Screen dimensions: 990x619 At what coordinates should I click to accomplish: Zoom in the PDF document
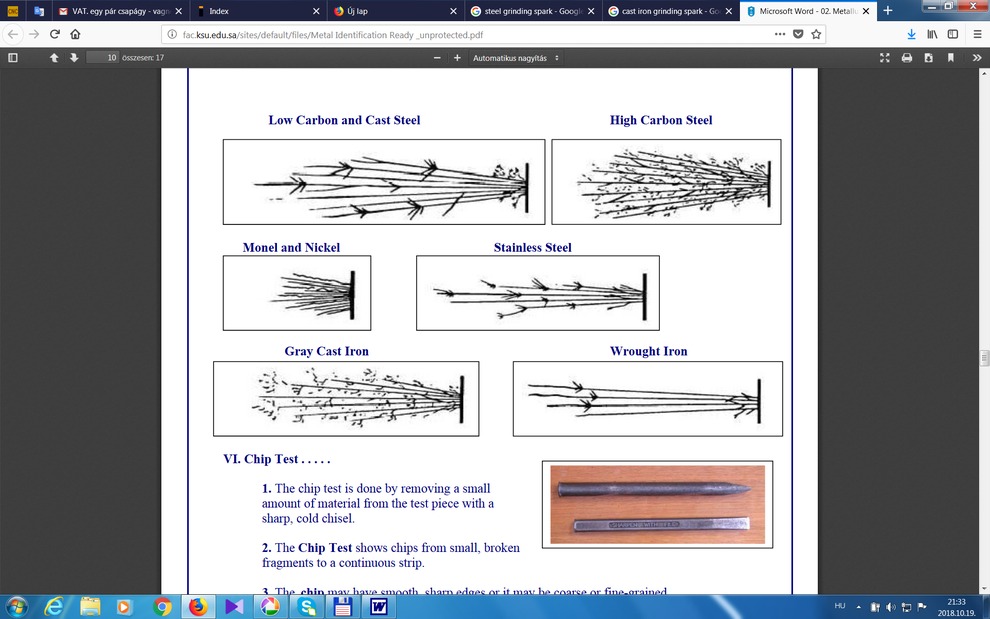click(457, 58)
